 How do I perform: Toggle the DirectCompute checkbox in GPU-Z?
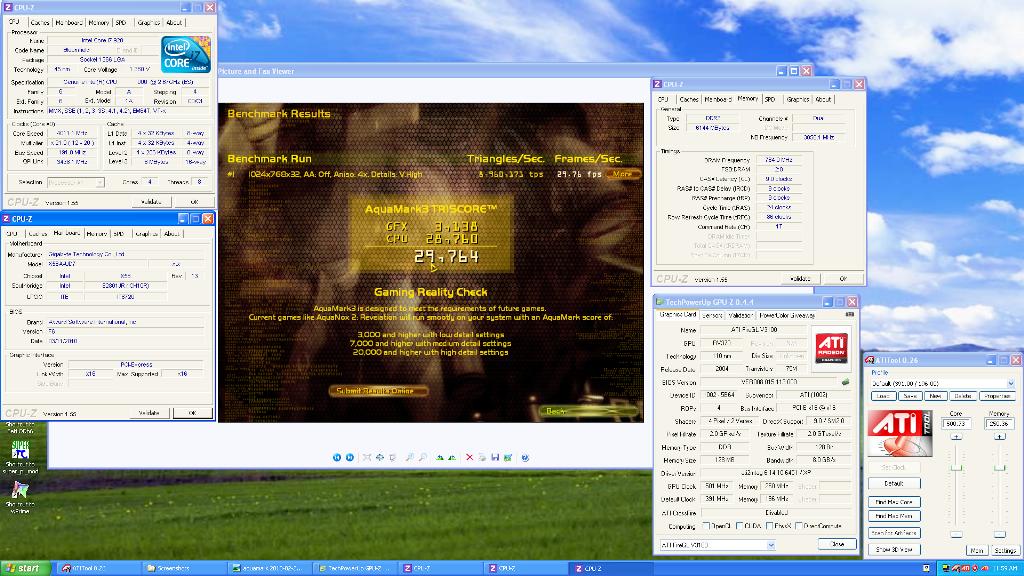[x=799, y=526]
